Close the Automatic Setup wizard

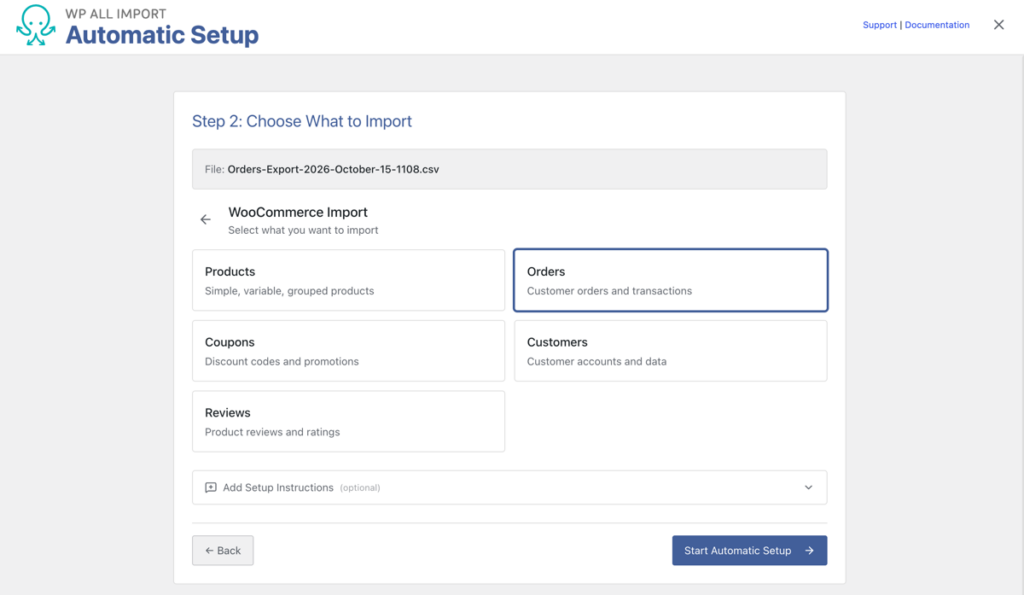(x=999, y=25)
